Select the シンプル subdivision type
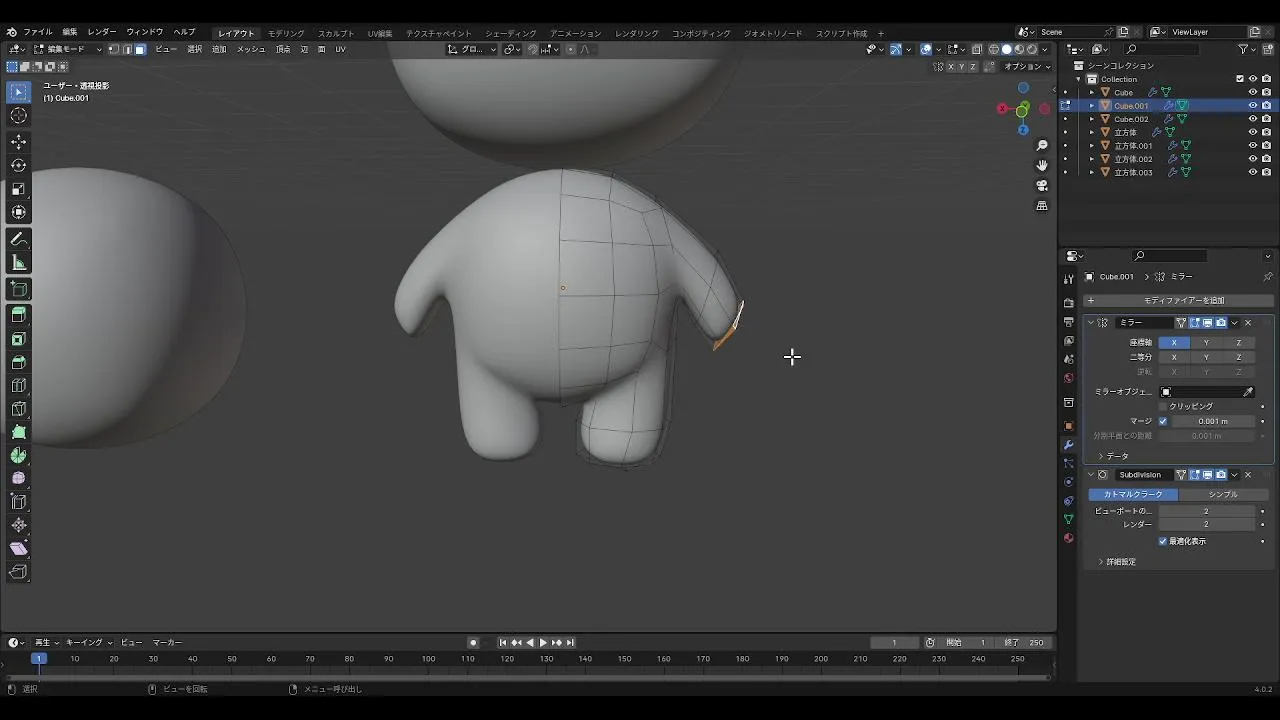Viewport: 1280px width, 720px height. click(1223, 494)
